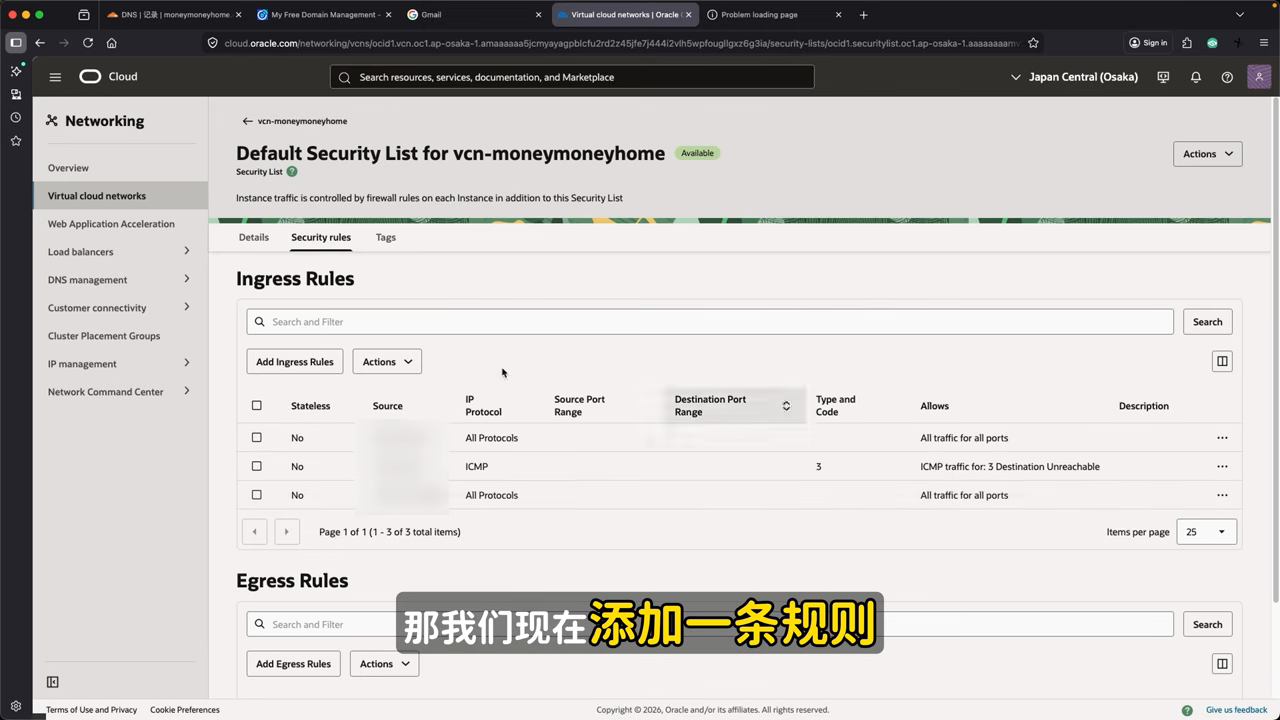The height and width of the screenshot is (720, 1280).
Task: Check the last All Protocols rule checkbox
Action: coord(257,495)
